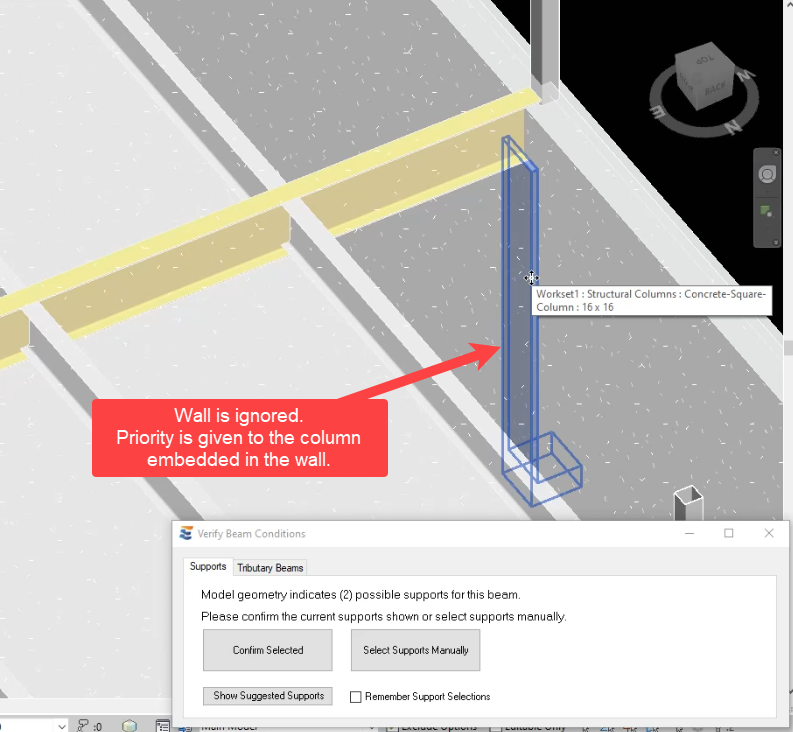Click the zoom tool in navigation bar
The height and width of the screenshot is (732, 793).
click(x=767, y=211)
